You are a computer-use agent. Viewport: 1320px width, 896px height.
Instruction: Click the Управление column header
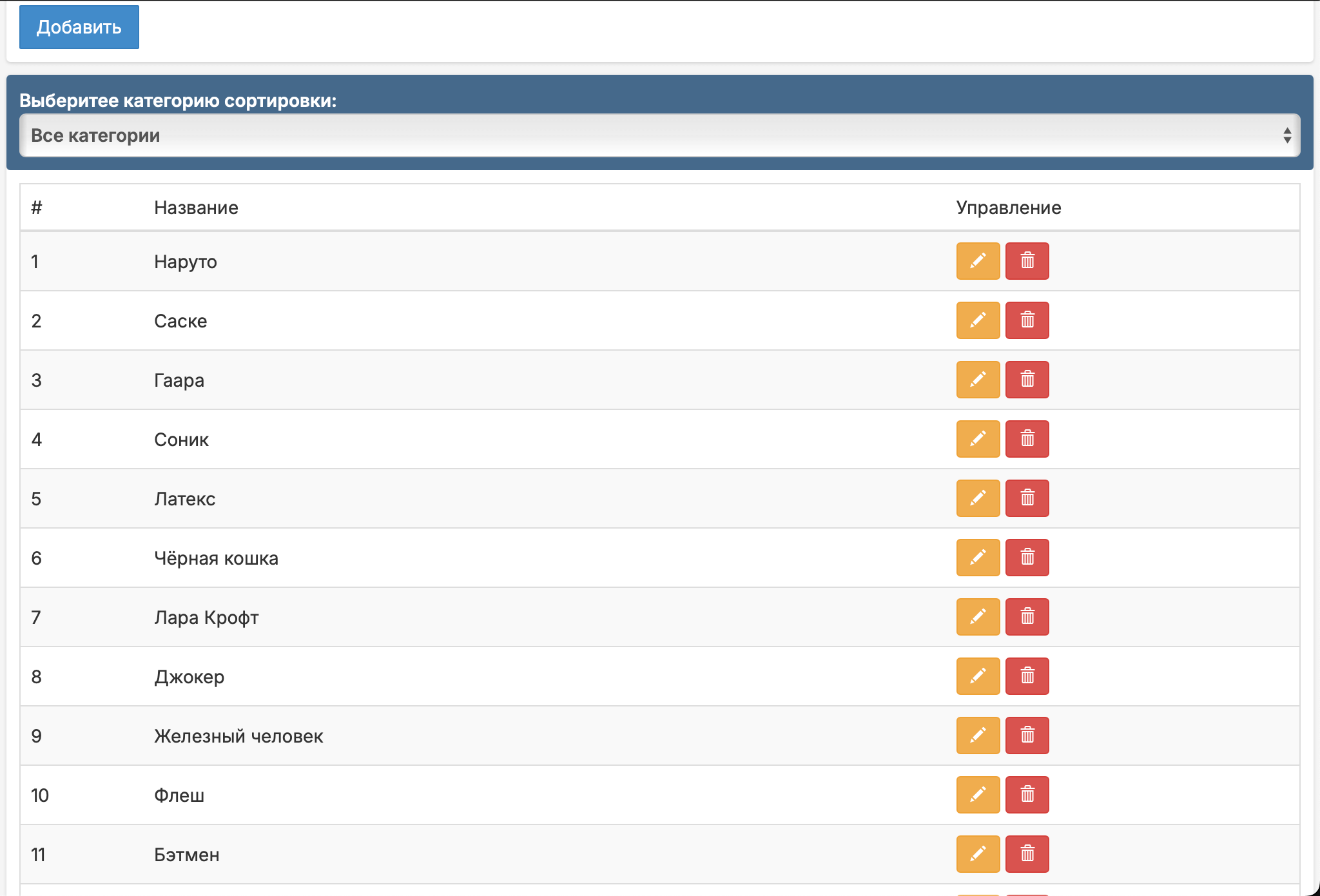click(1008, 208)
